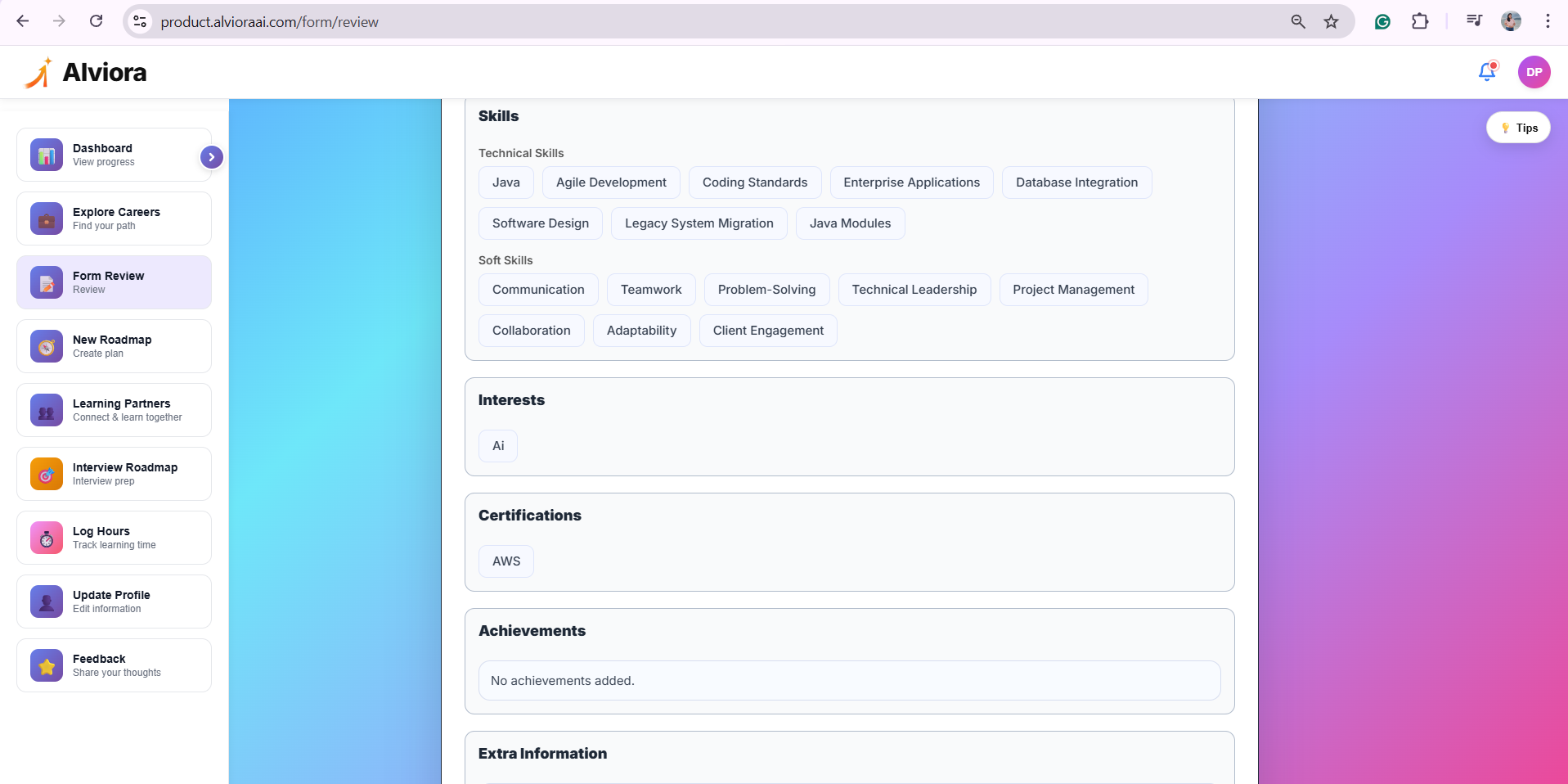Select the Adaptability chip

(641, 331)
